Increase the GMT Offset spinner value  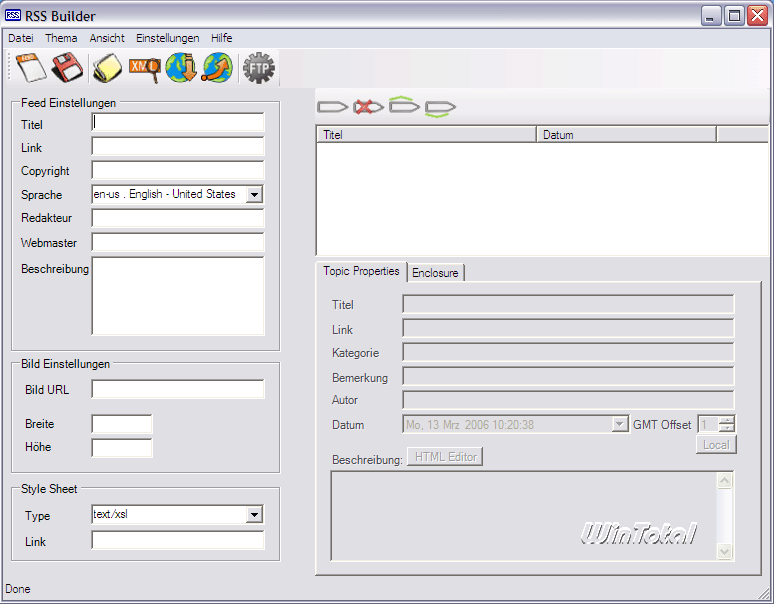(727, 420)
